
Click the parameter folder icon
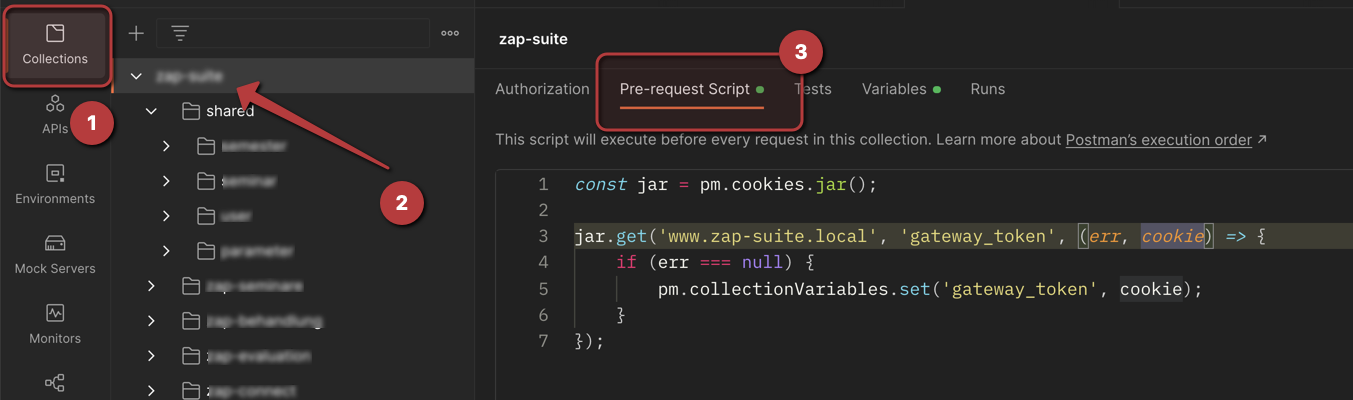point(206,251)
